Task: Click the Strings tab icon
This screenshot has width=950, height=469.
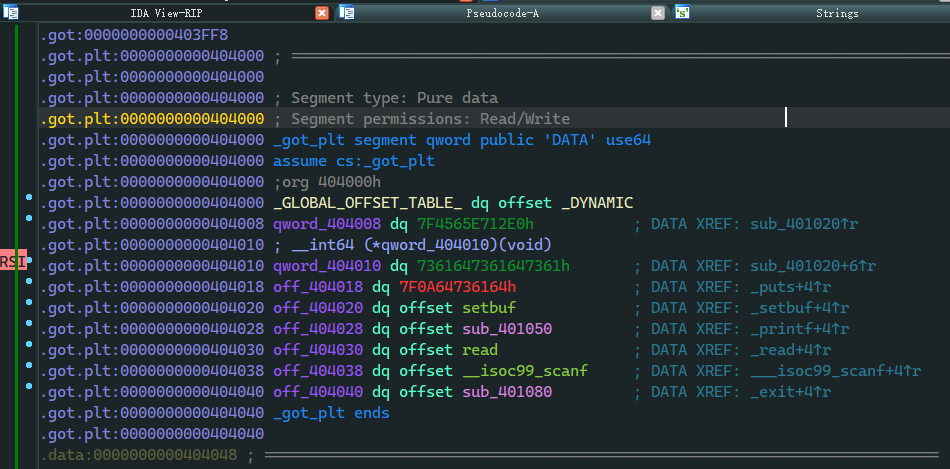Action: (x=682, y=13)
